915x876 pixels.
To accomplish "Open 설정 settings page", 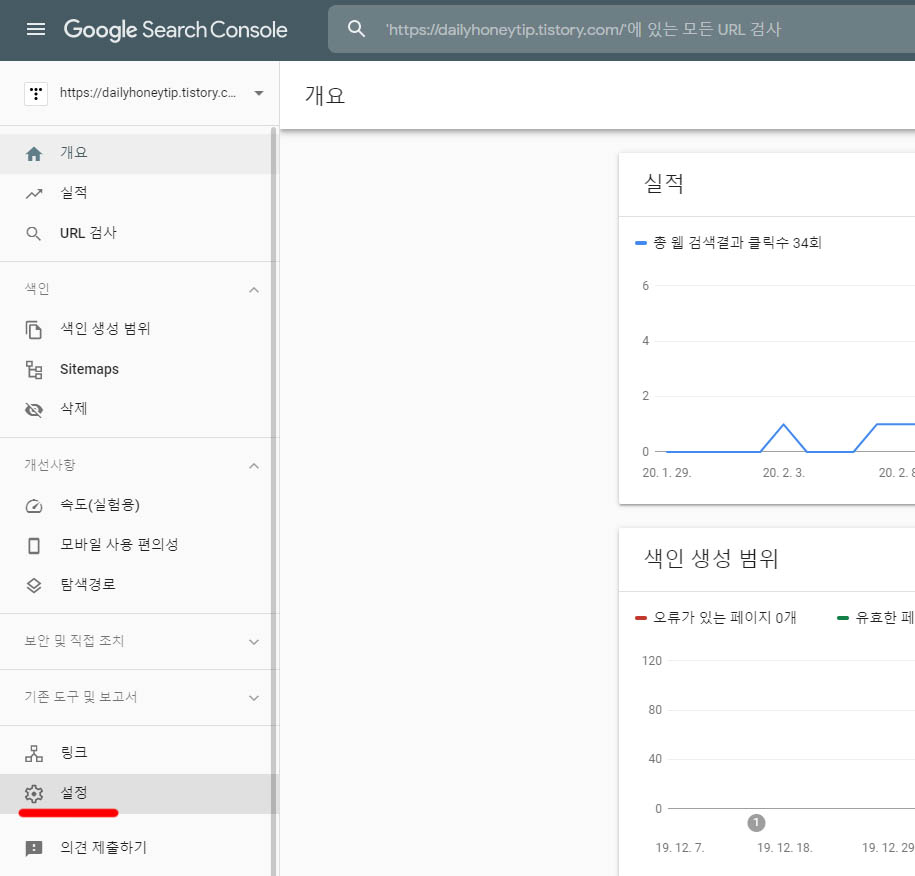I will [x=136, y=793].
